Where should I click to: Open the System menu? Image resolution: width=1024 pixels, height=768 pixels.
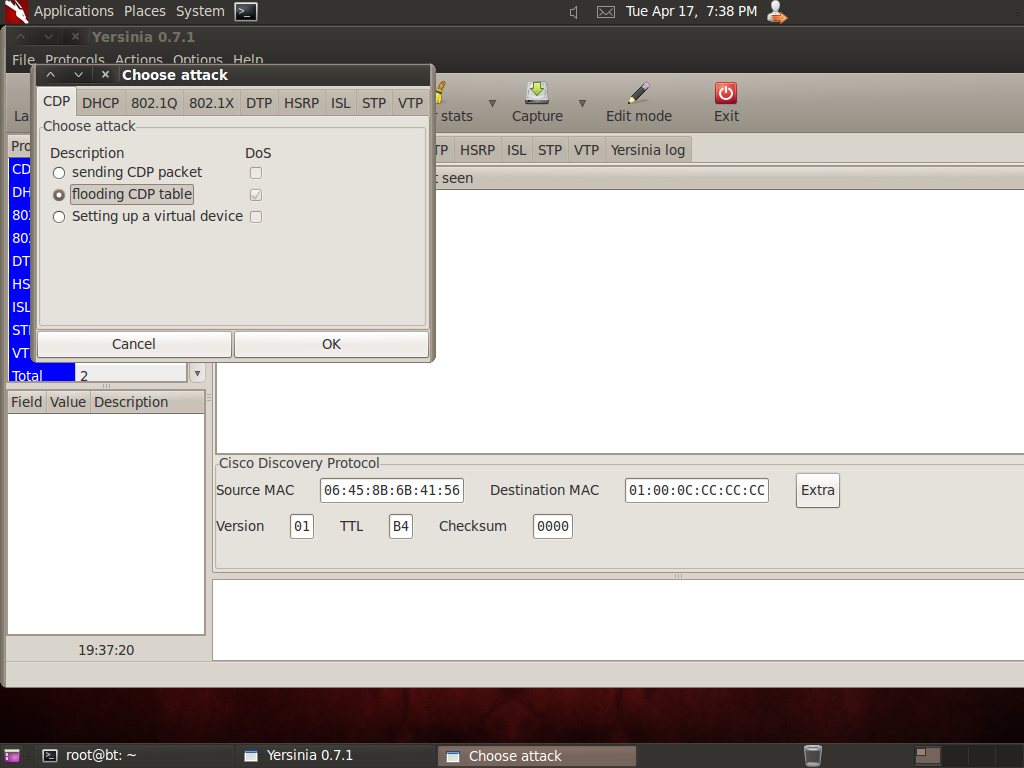tap(200, 12)
